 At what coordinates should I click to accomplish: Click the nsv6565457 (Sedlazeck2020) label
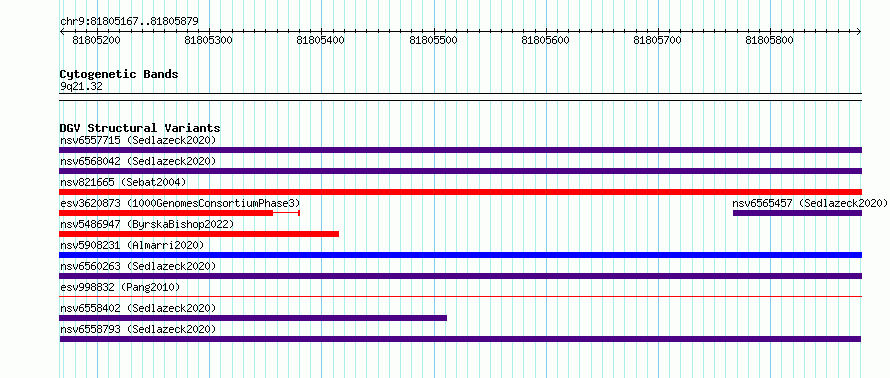click(x=809, y=203)
